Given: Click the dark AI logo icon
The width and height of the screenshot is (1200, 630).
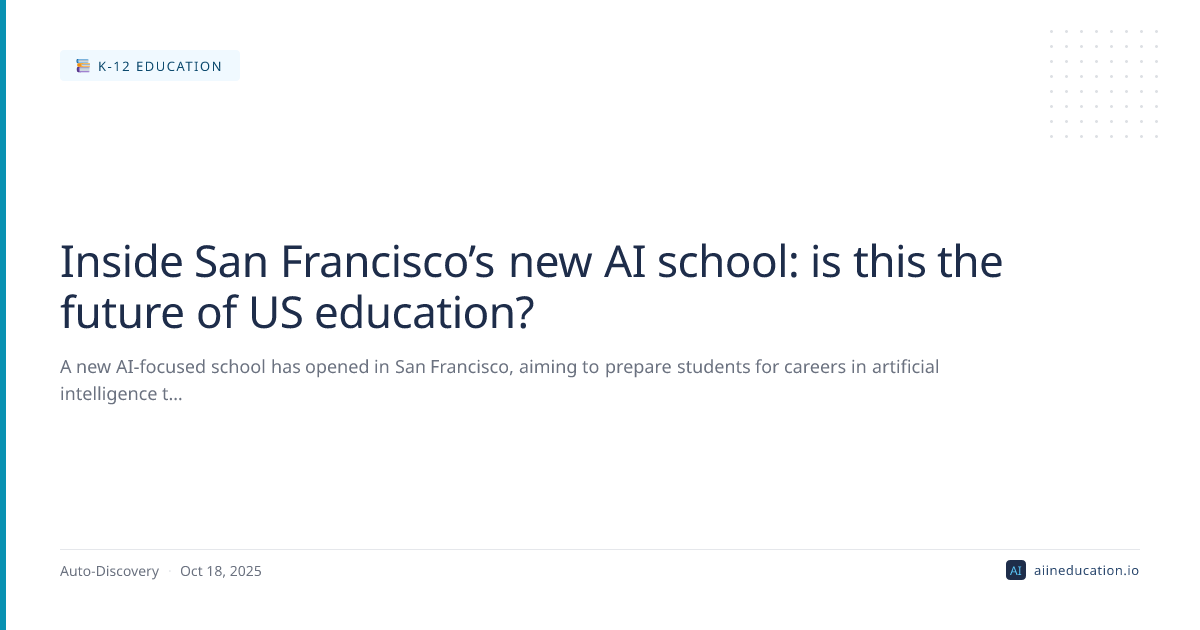Looking at the screenshot, I should point(1015,571).
